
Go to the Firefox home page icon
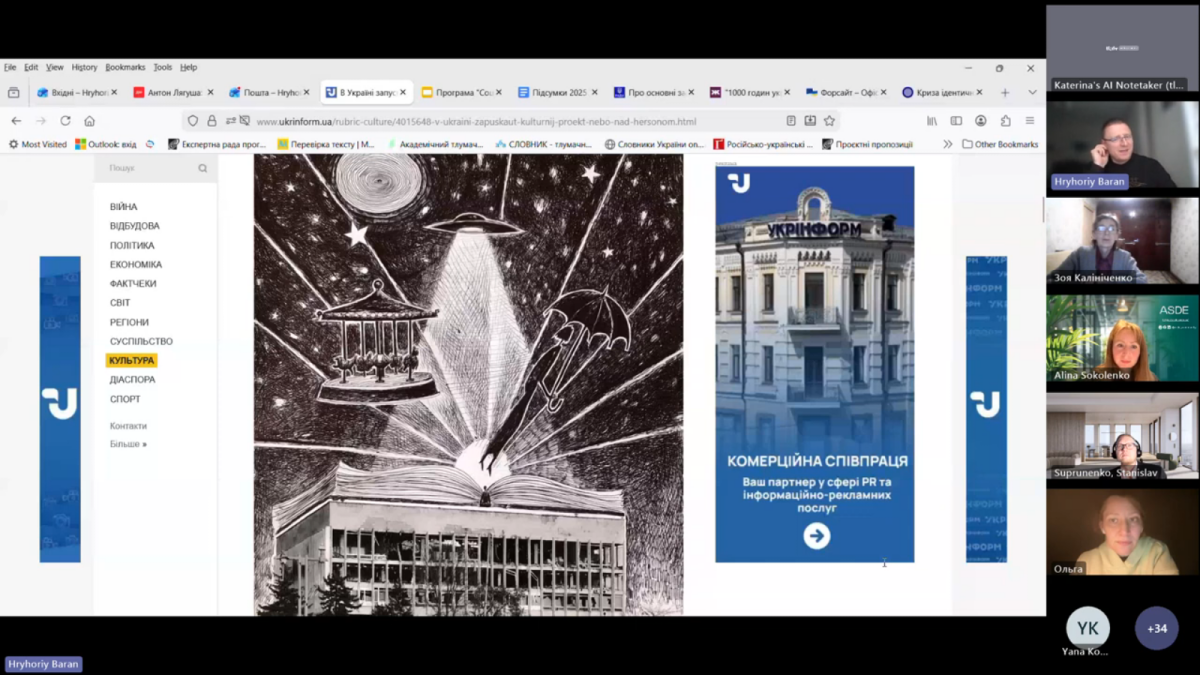(89, 121)
